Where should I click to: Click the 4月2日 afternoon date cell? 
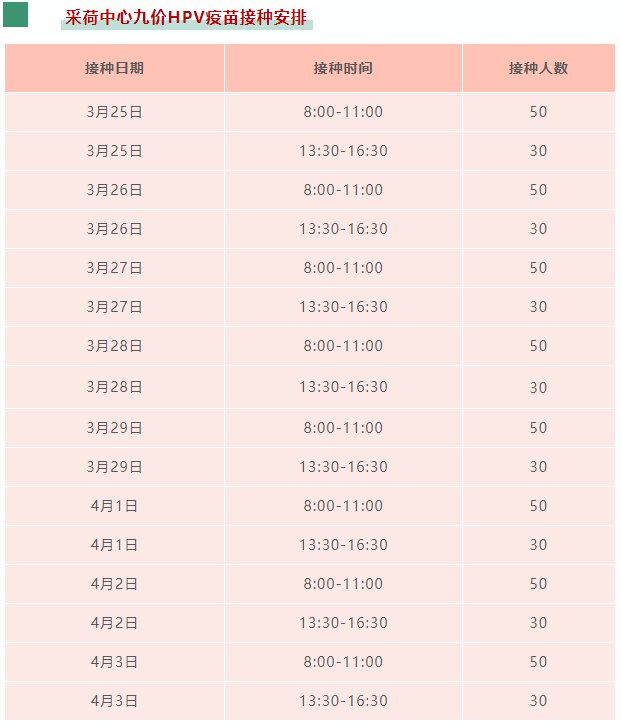point(114,623)
